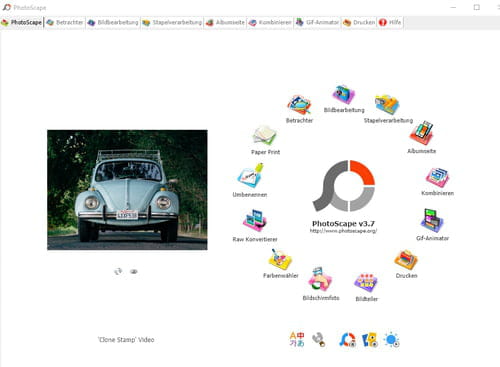Open the Raw Konvertierer icon

coord(255,221)
